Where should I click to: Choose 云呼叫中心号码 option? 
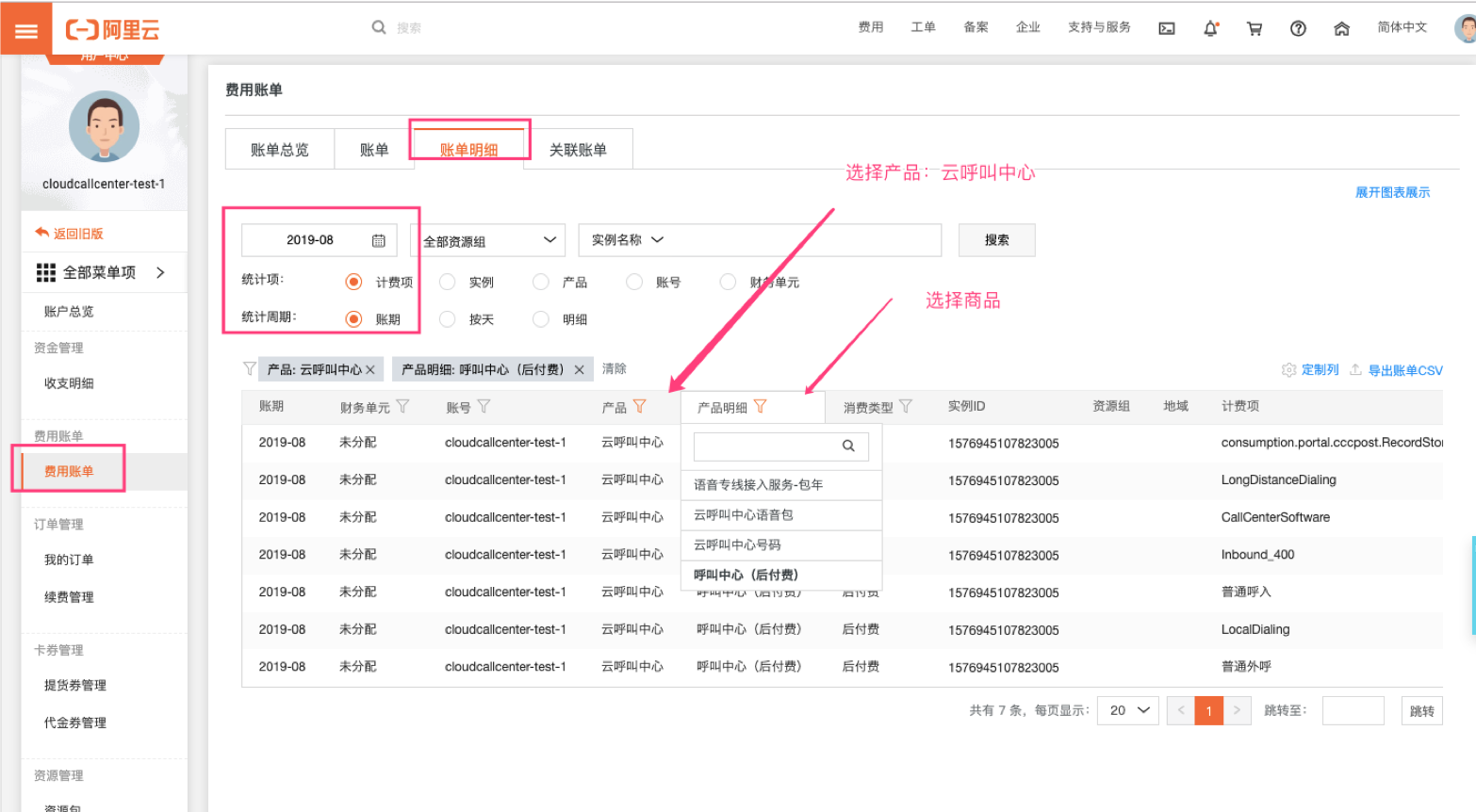click(781, 544)
